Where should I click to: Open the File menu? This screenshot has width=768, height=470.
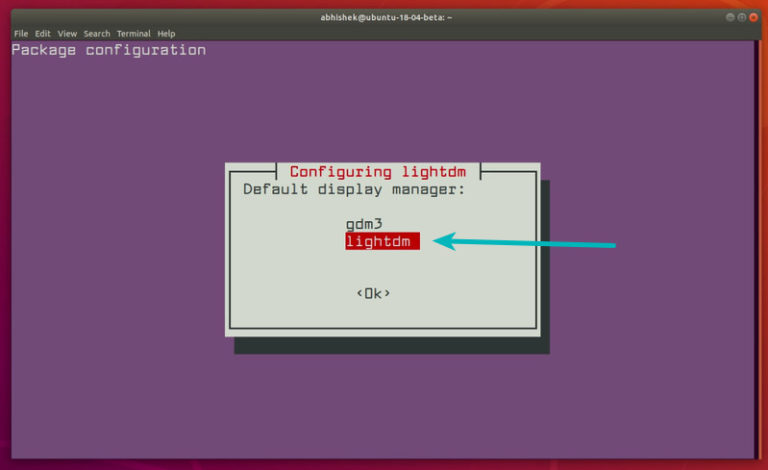(20, 33)
